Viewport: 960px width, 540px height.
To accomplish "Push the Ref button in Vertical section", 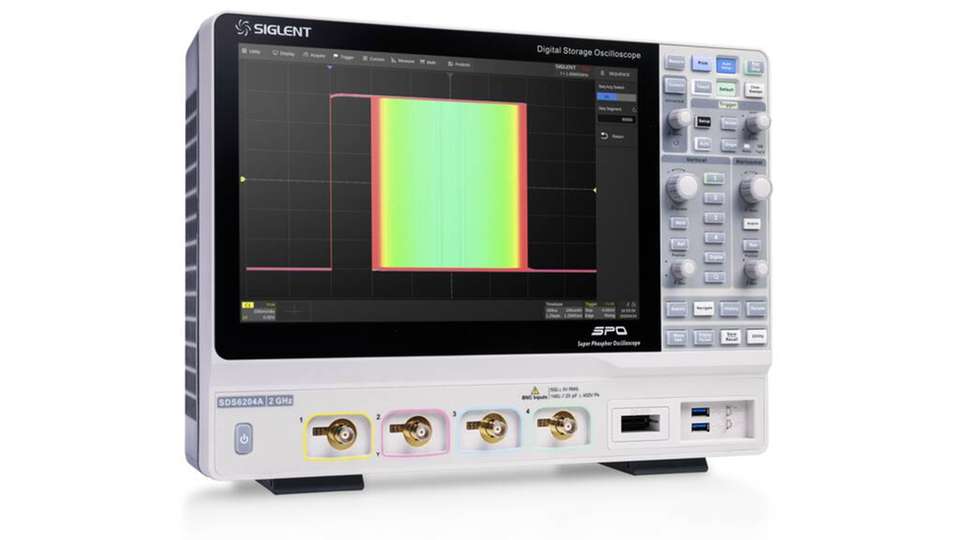I will 679,244.
